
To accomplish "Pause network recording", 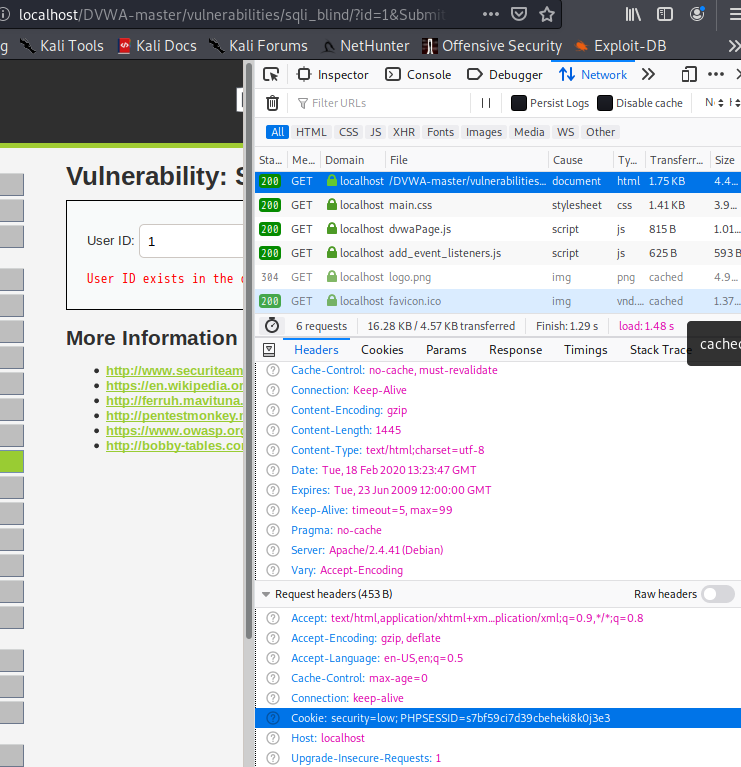I will coord(486,103).
